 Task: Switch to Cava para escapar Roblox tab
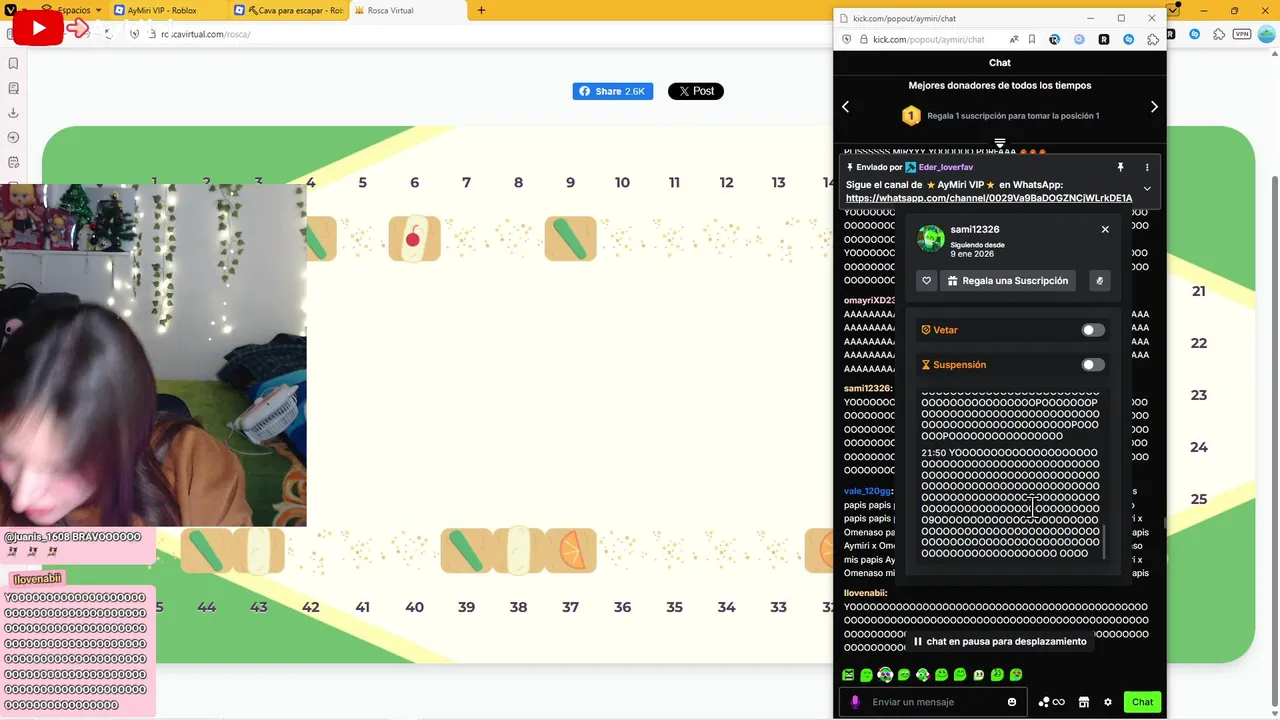[288, 10]
